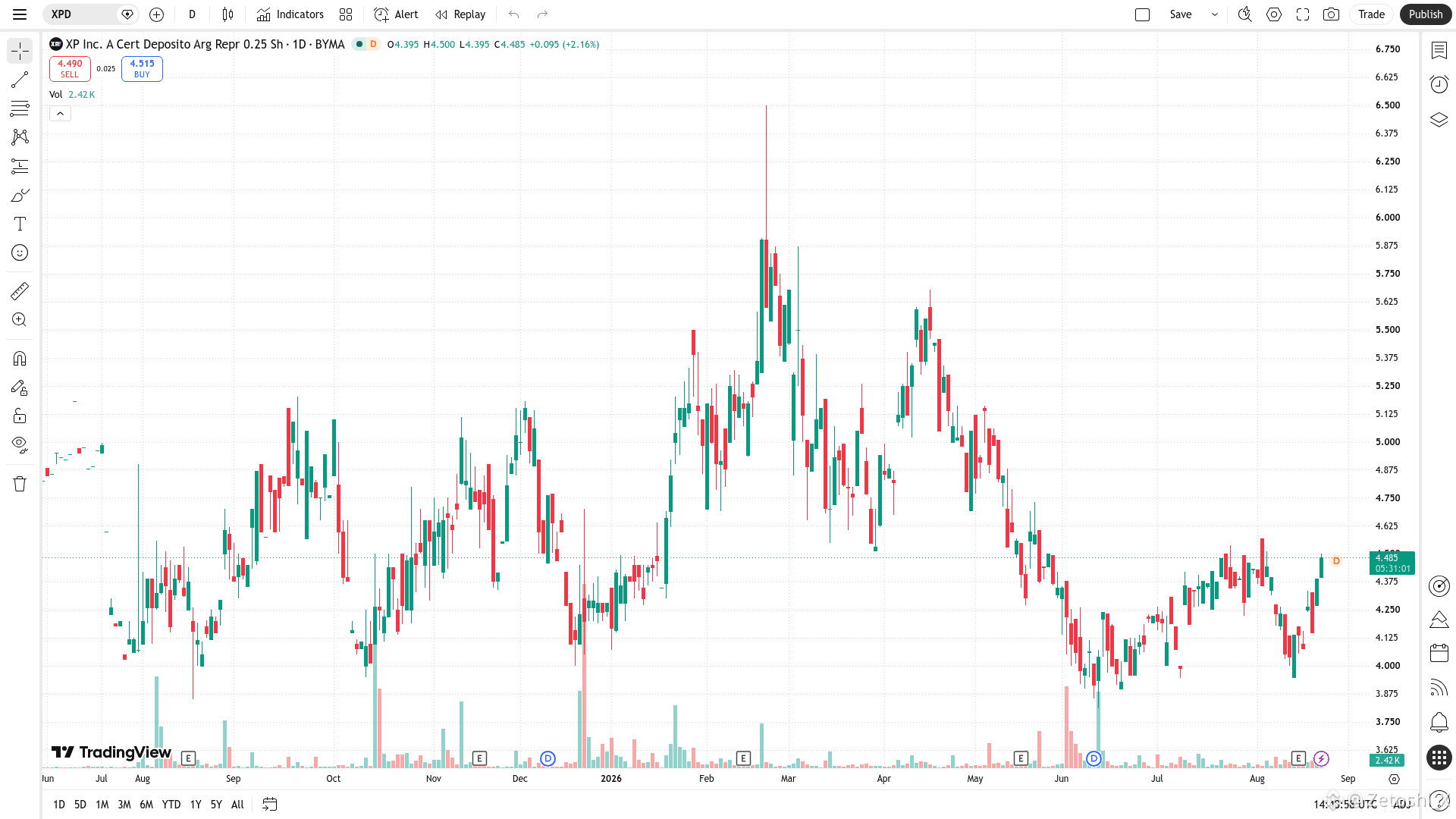Open the notifications bell icon
Viewport: 1456px width, 819px height.
pos(1439,723)
